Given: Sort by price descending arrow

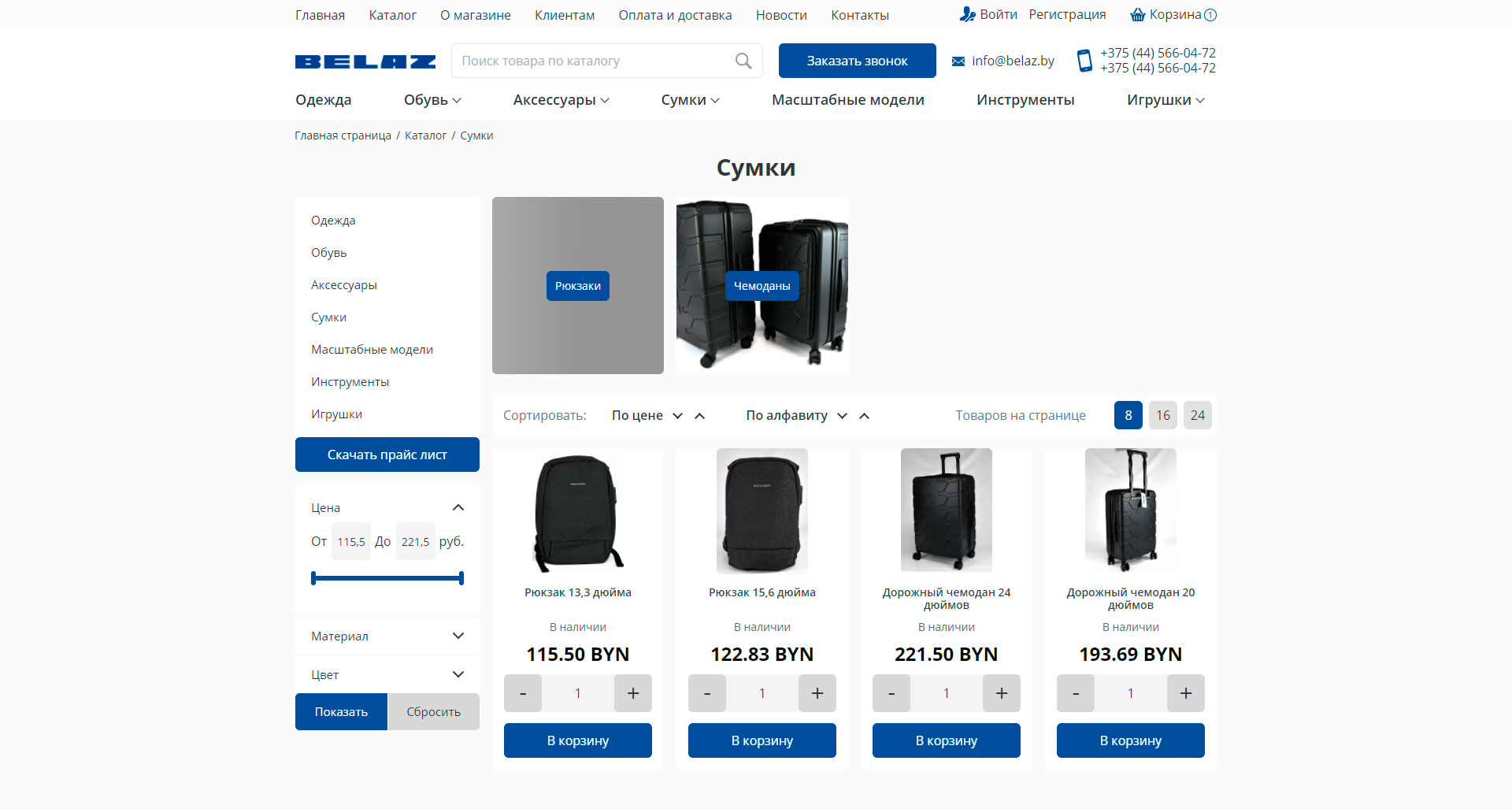Looking at the screenshot, I should [677, 416].
